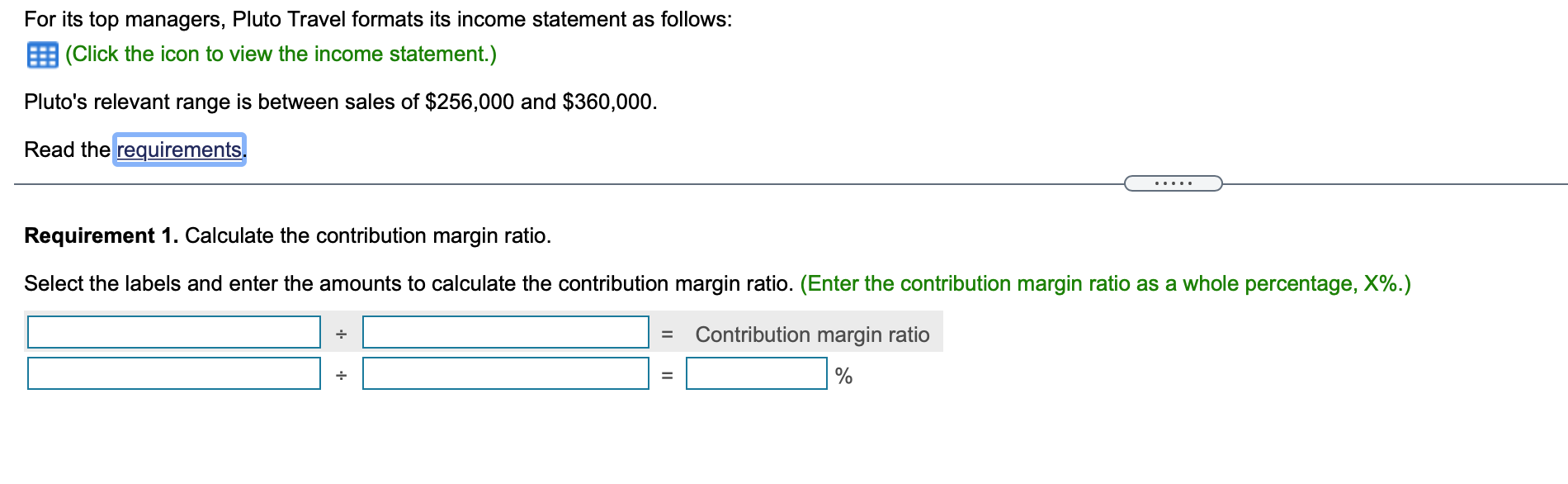The width and height of the screenshot is (1568, 484).
Task: Click the Contribution margin ratio result label
Action: 813,335
